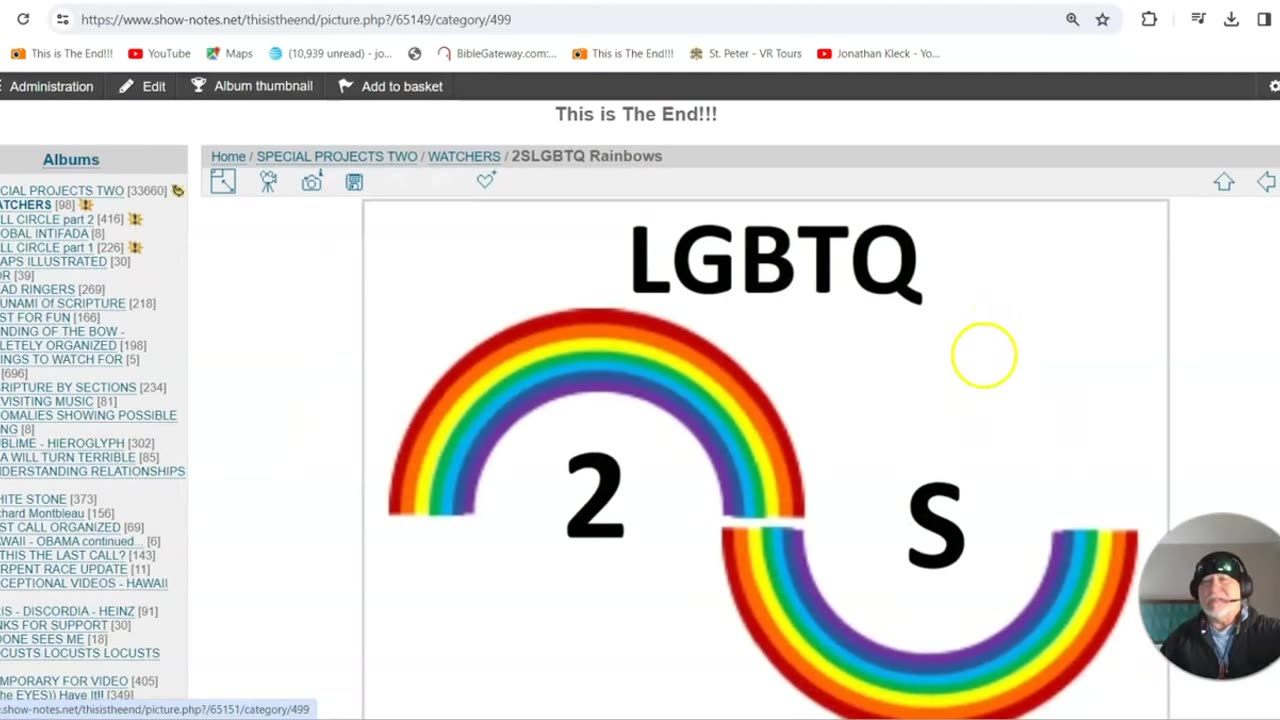Viewport: 1280px width, 720px height.
Task: Open REVISITING MUSIC album
Action: [x=47, y=401]
